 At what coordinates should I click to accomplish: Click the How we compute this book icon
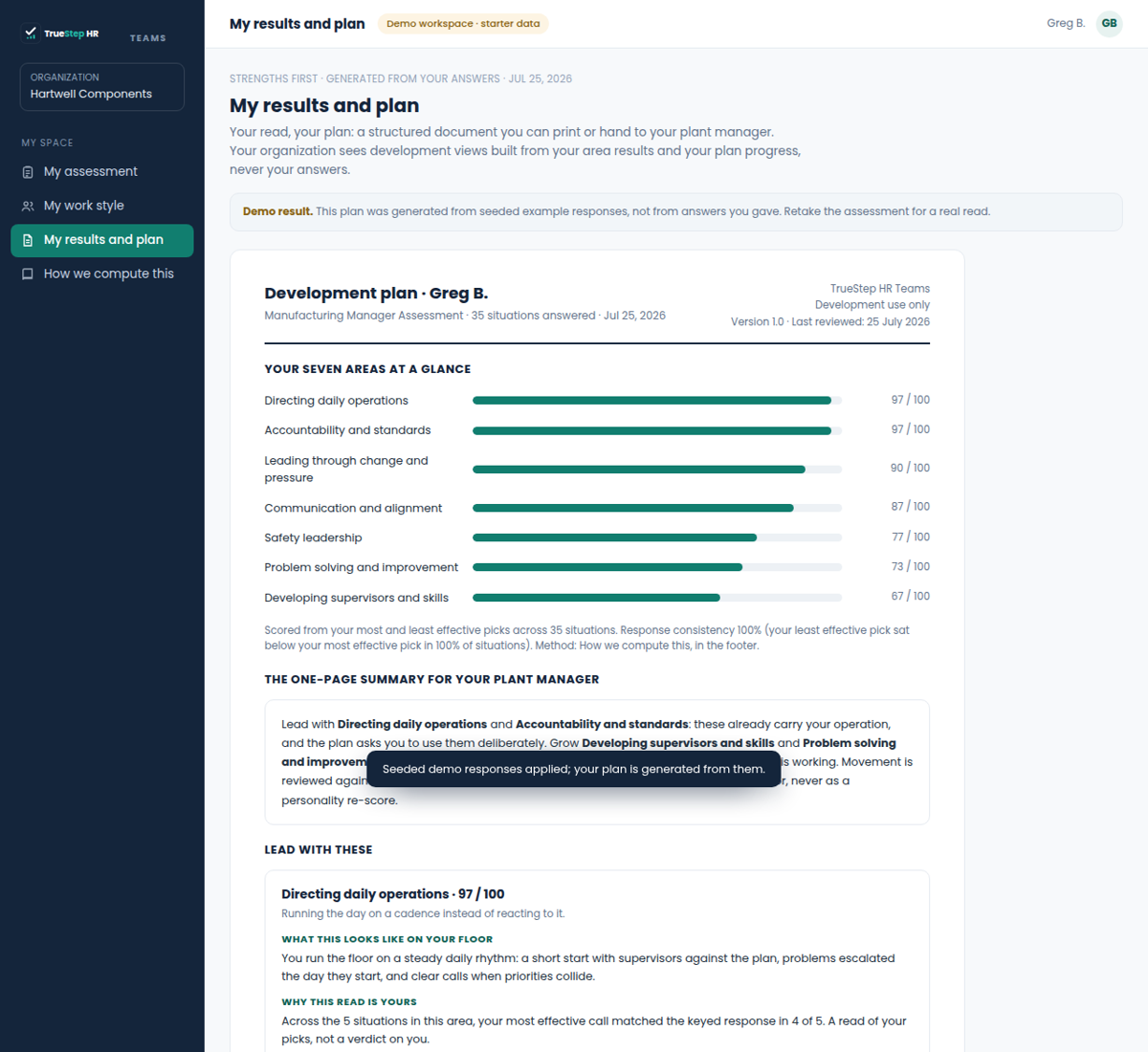tap(28, 274)
